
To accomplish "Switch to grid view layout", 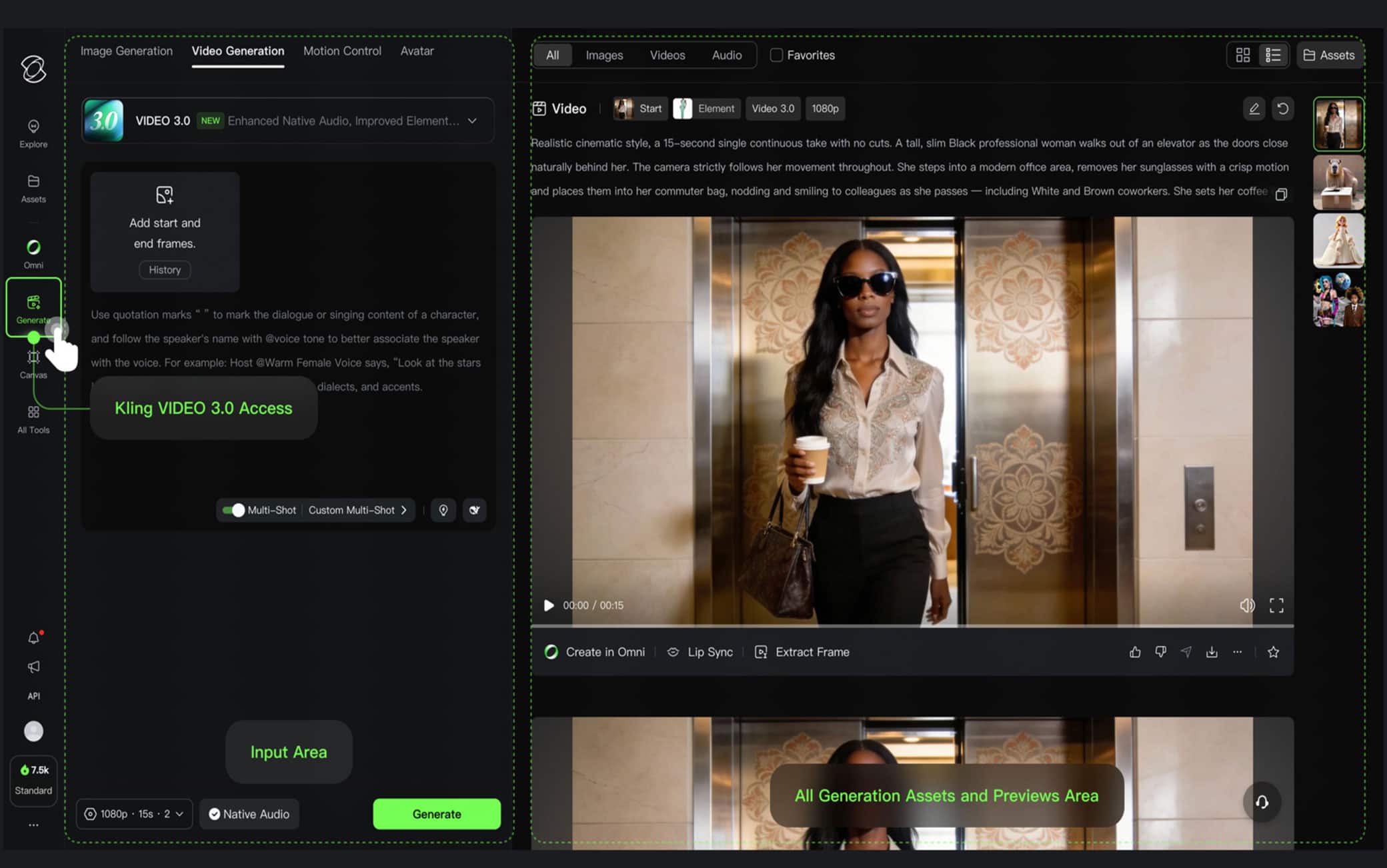I will pos(1242,55).
